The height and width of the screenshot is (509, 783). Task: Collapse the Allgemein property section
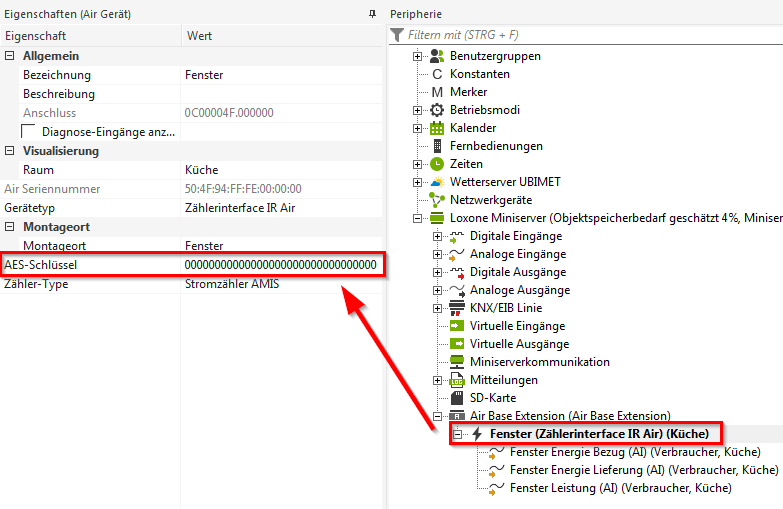10,56
